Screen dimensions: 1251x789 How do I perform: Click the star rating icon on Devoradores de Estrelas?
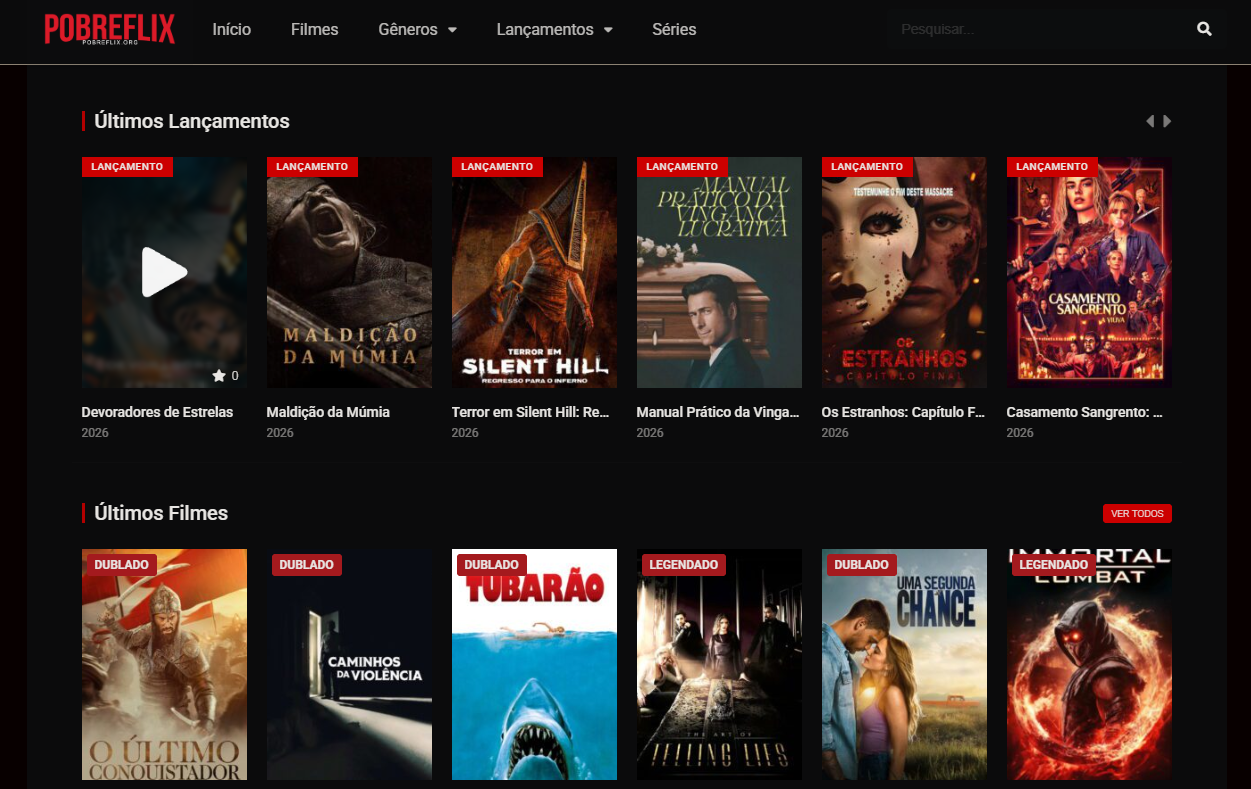pos(220,375)
